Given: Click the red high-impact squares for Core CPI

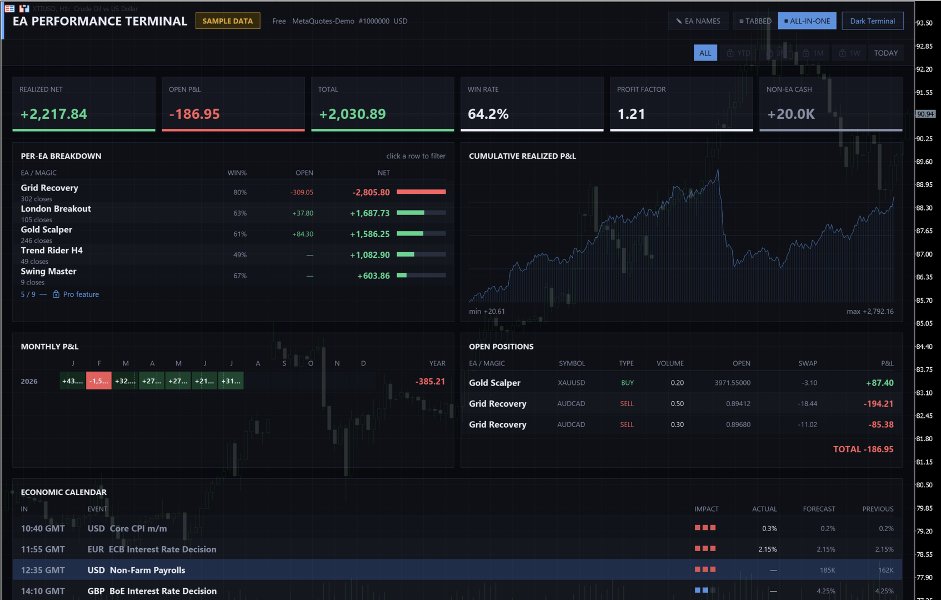Looking at the screenshot, I should tap(705, 528).
